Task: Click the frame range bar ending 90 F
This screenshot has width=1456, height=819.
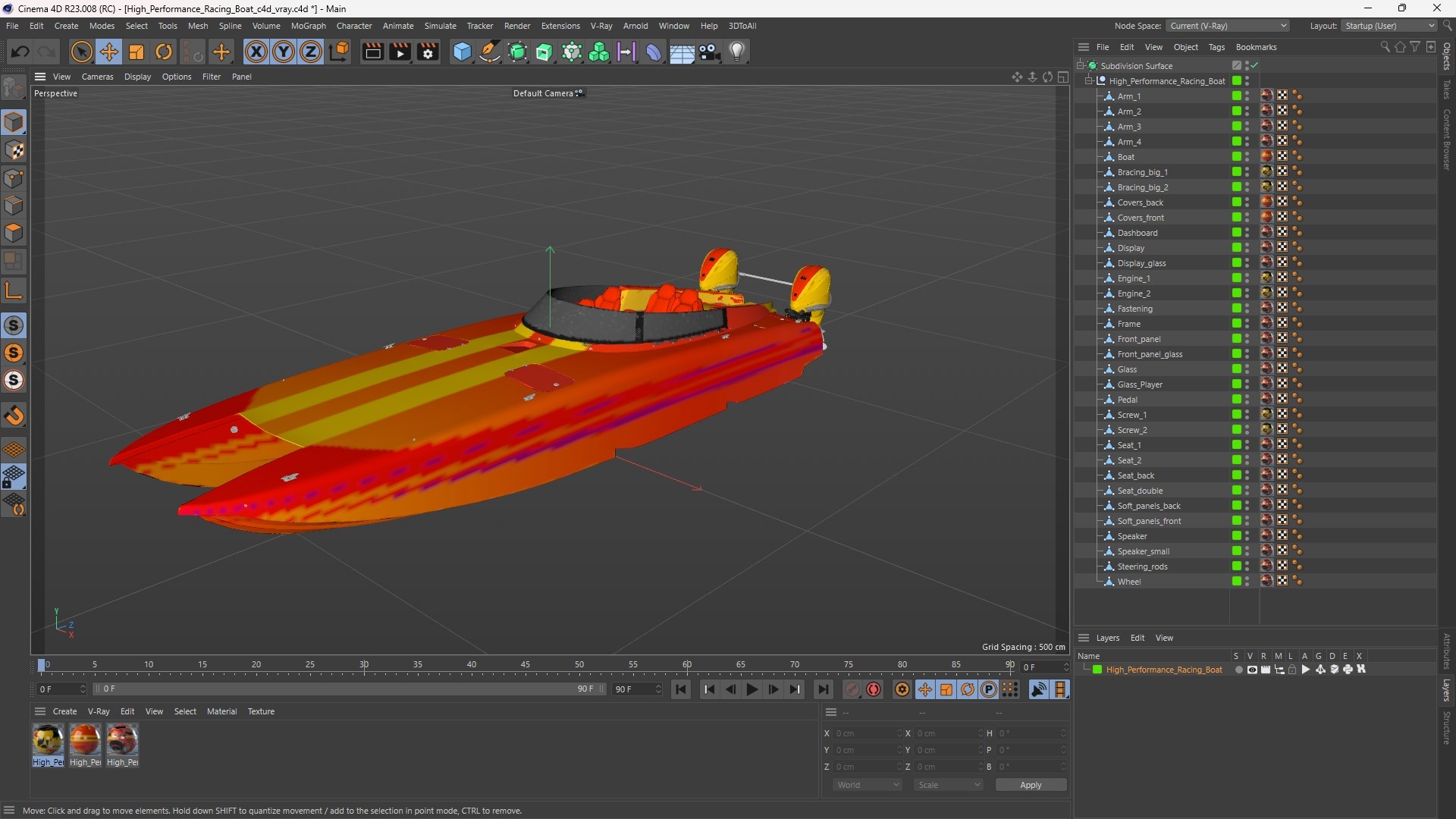Action: point(350,689)
